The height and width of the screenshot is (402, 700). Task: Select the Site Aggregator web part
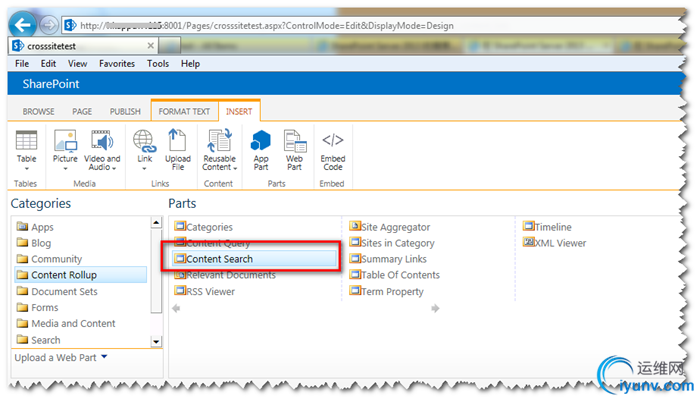[390, 227]
